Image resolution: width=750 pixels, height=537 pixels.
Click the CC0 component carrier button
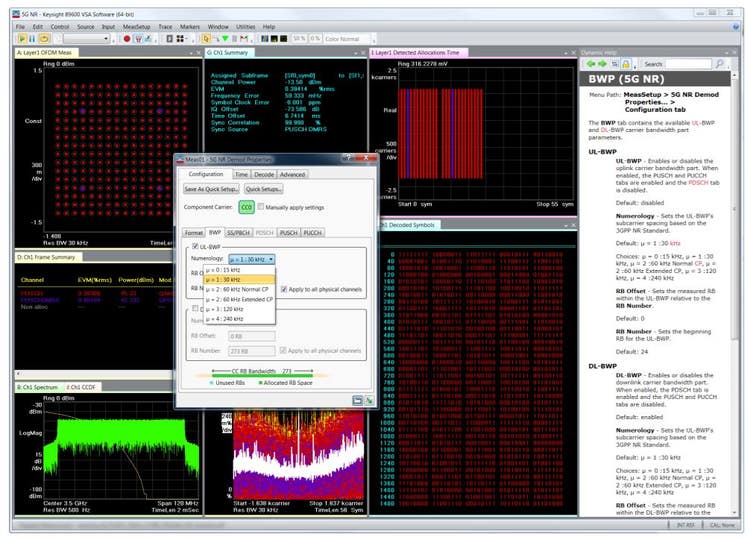tap(246, 207)
